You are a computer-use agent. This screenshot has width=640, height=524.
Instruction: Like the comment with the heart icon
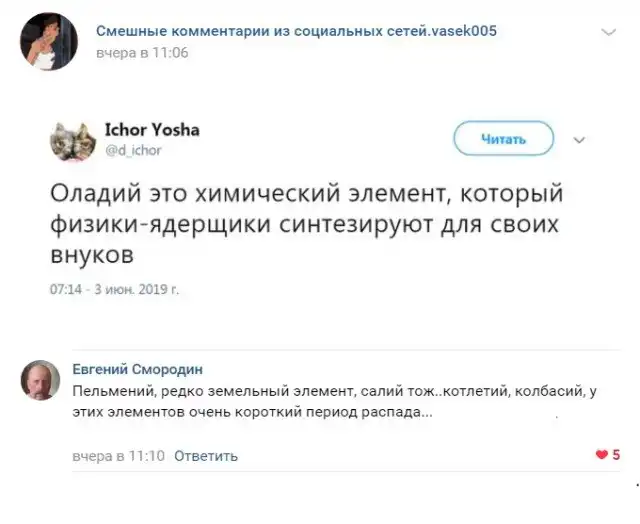point(601,455)
